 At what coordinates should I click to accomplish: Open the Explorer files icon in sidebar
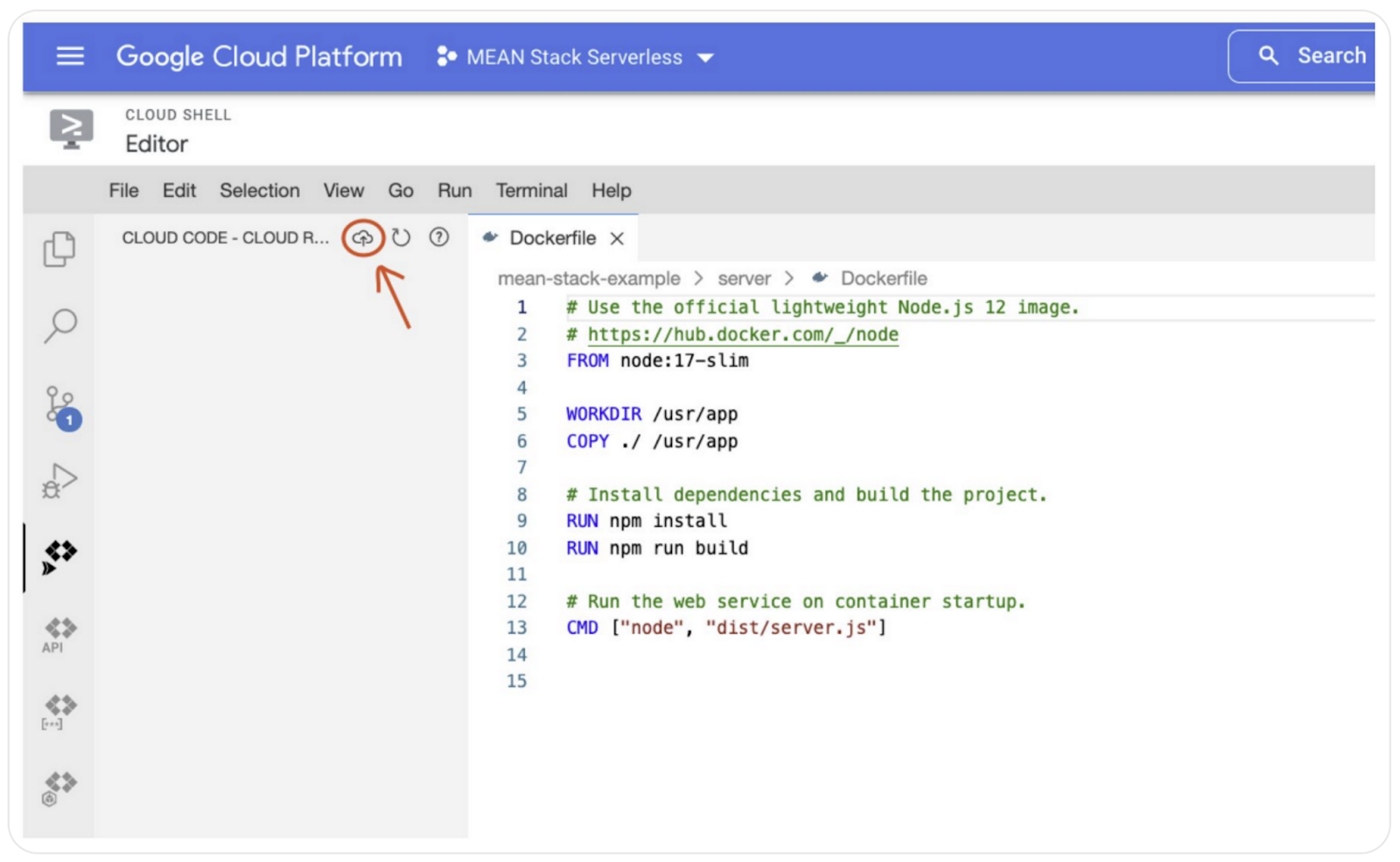point(59,249)
